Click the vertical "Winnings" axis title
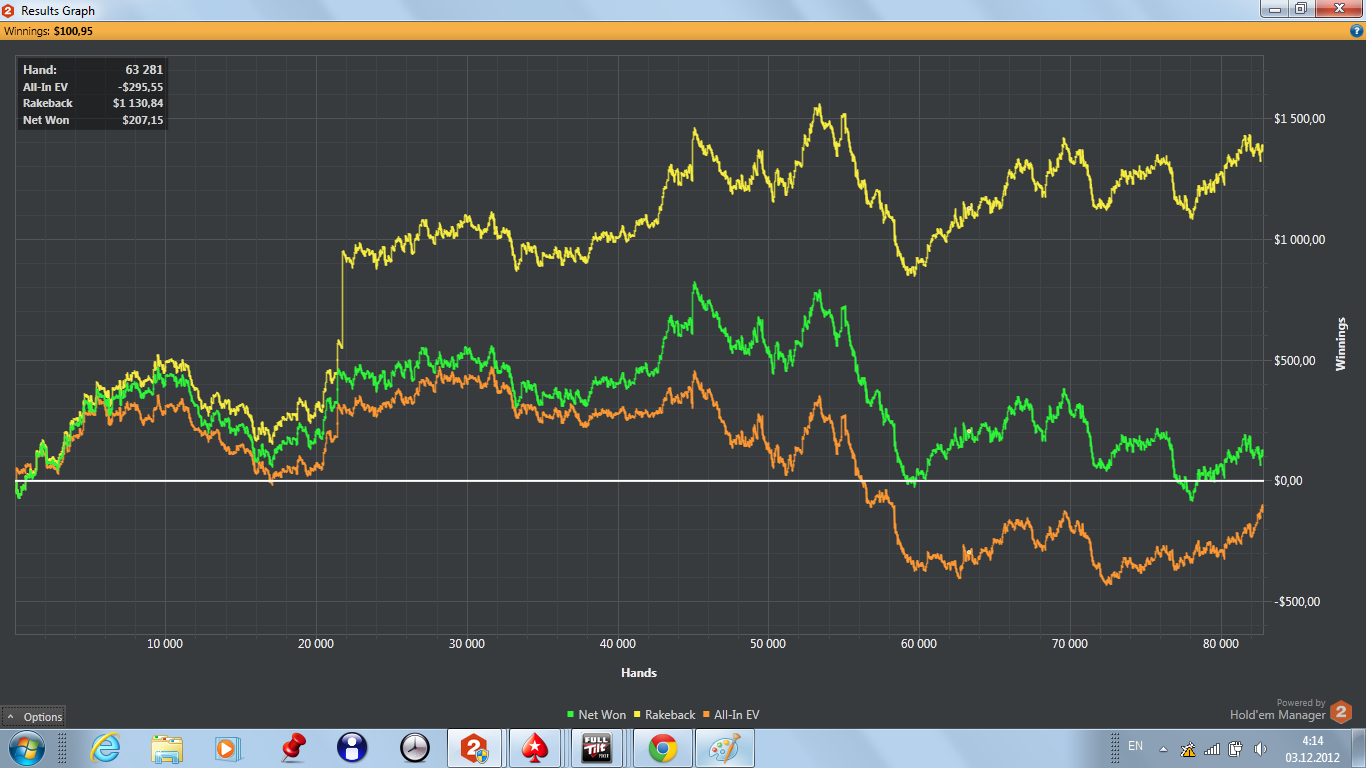 pos(1341,344)
